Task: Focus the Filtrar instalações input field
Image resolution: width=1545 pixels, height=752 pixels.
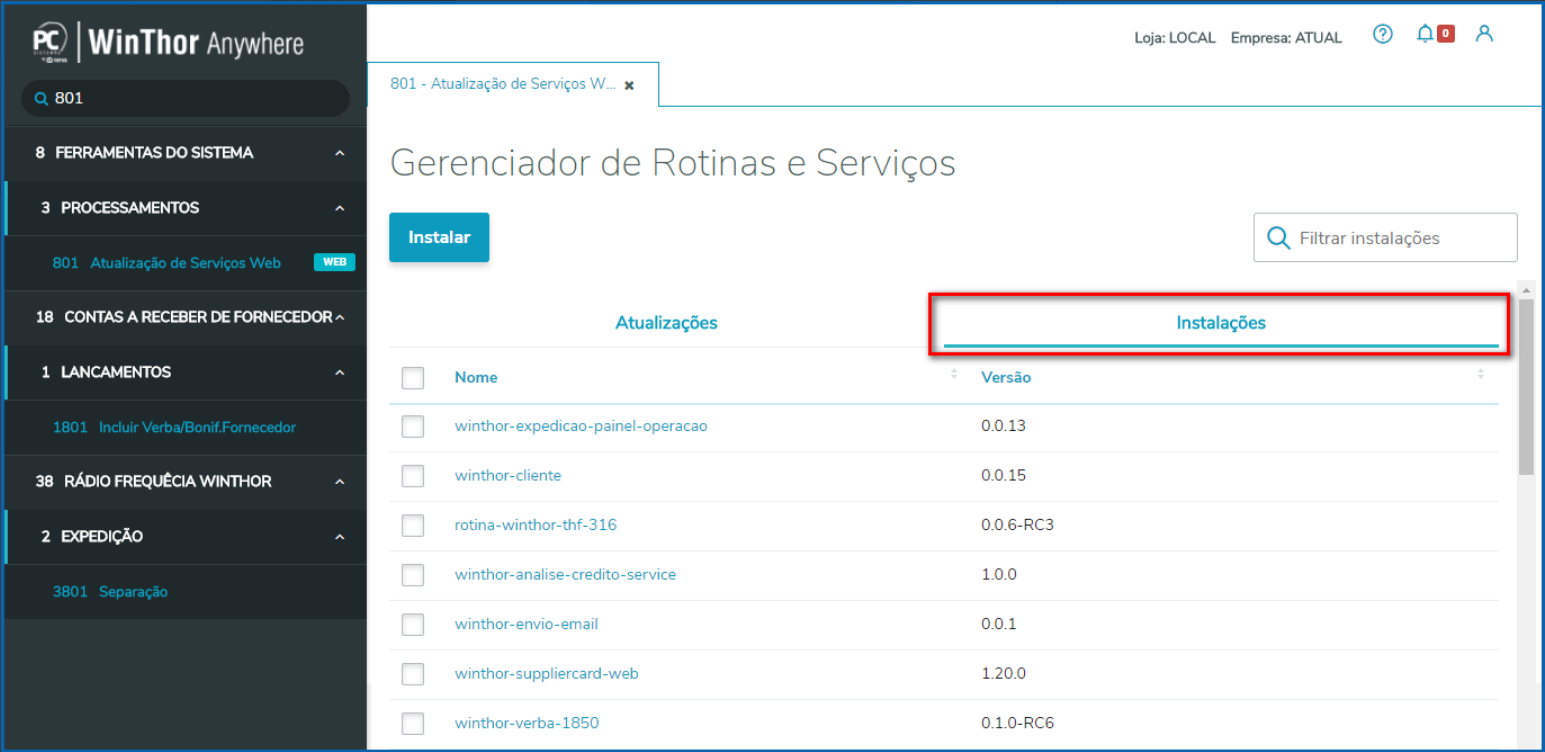Action: (1385, 238)
